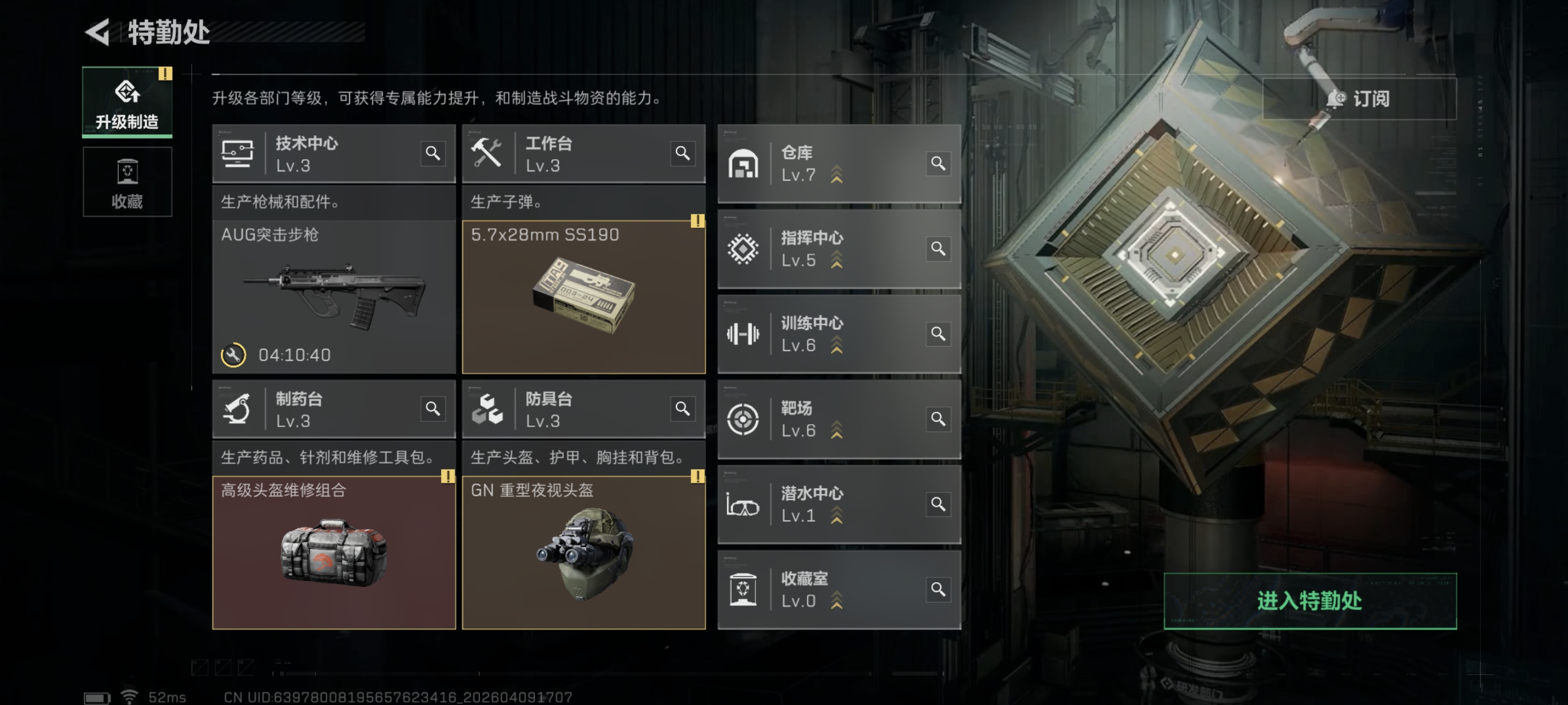Select the 防具台 magnifier icon
This screenshot has height=705, width=1568.
point(682,408)
